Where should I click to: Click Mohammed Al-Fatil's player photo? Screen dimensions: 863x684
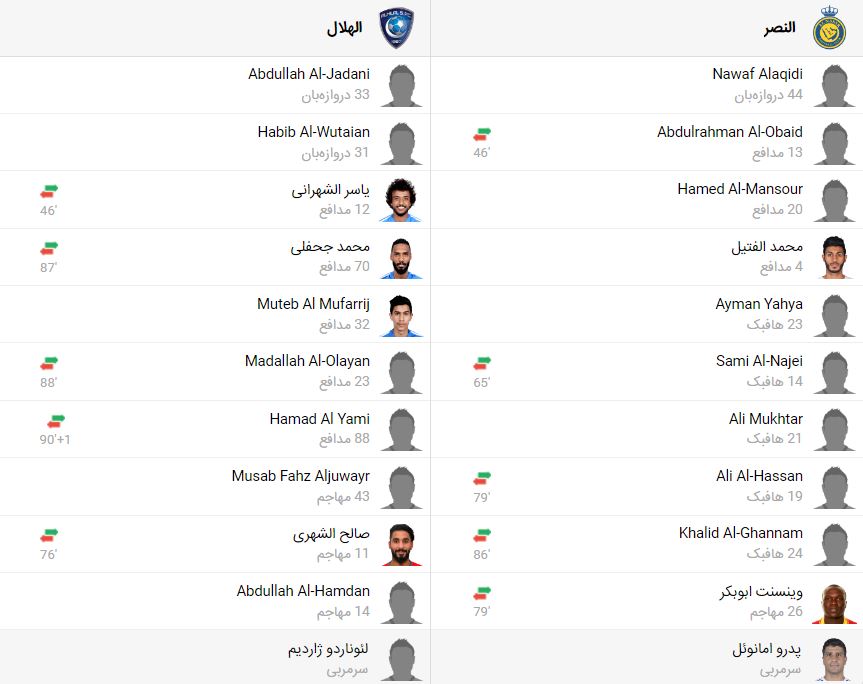(x=833, y=256)
